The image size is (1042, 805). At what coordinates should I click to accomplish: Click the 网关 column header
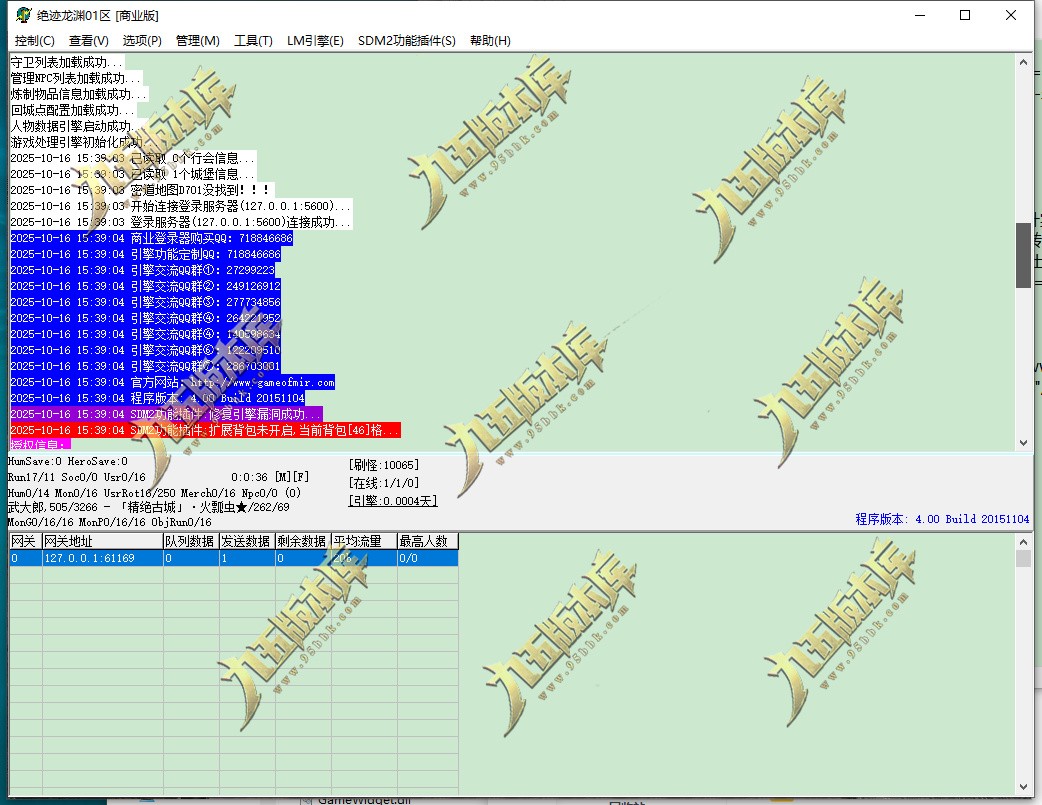26,541
